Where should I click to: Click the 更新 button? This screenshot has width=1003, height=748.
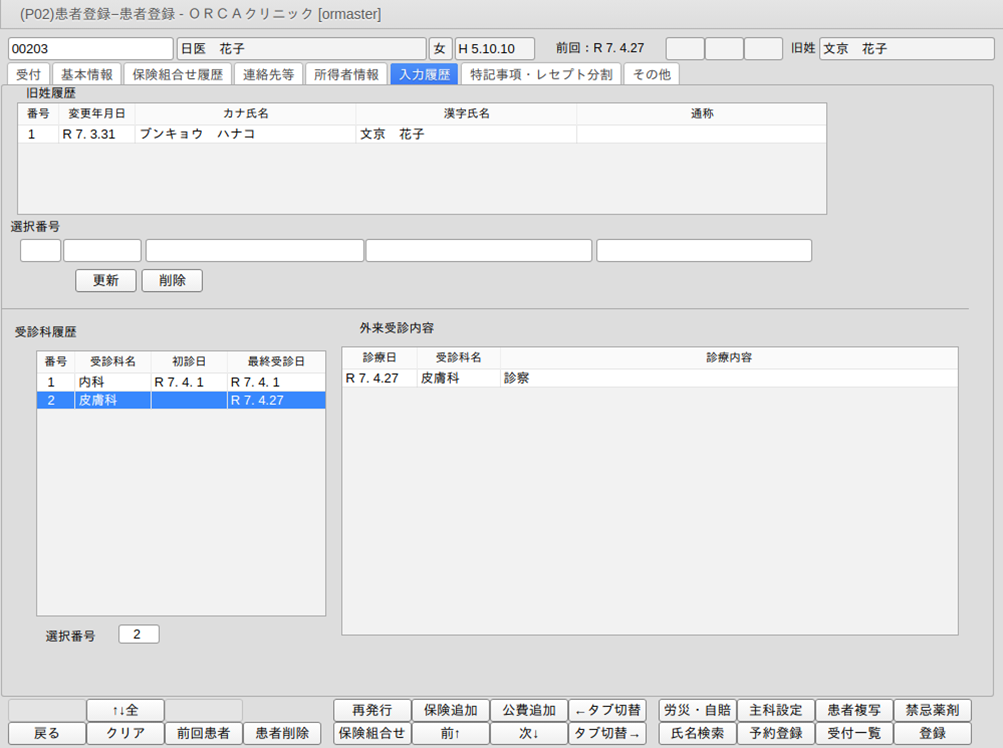coord(106,281)
